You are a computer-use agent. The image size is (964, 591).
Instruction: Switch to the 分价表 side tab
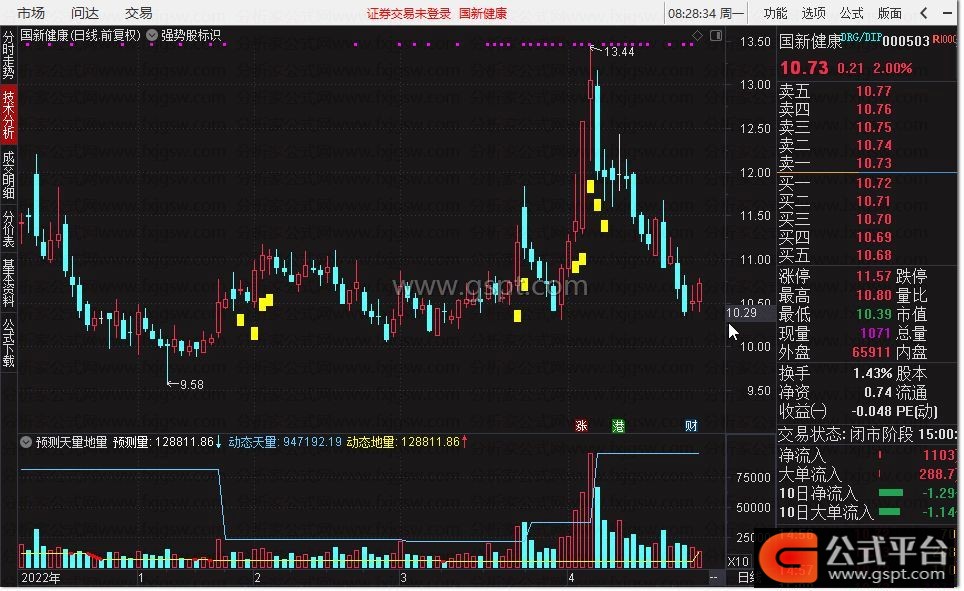click(9, 229)
